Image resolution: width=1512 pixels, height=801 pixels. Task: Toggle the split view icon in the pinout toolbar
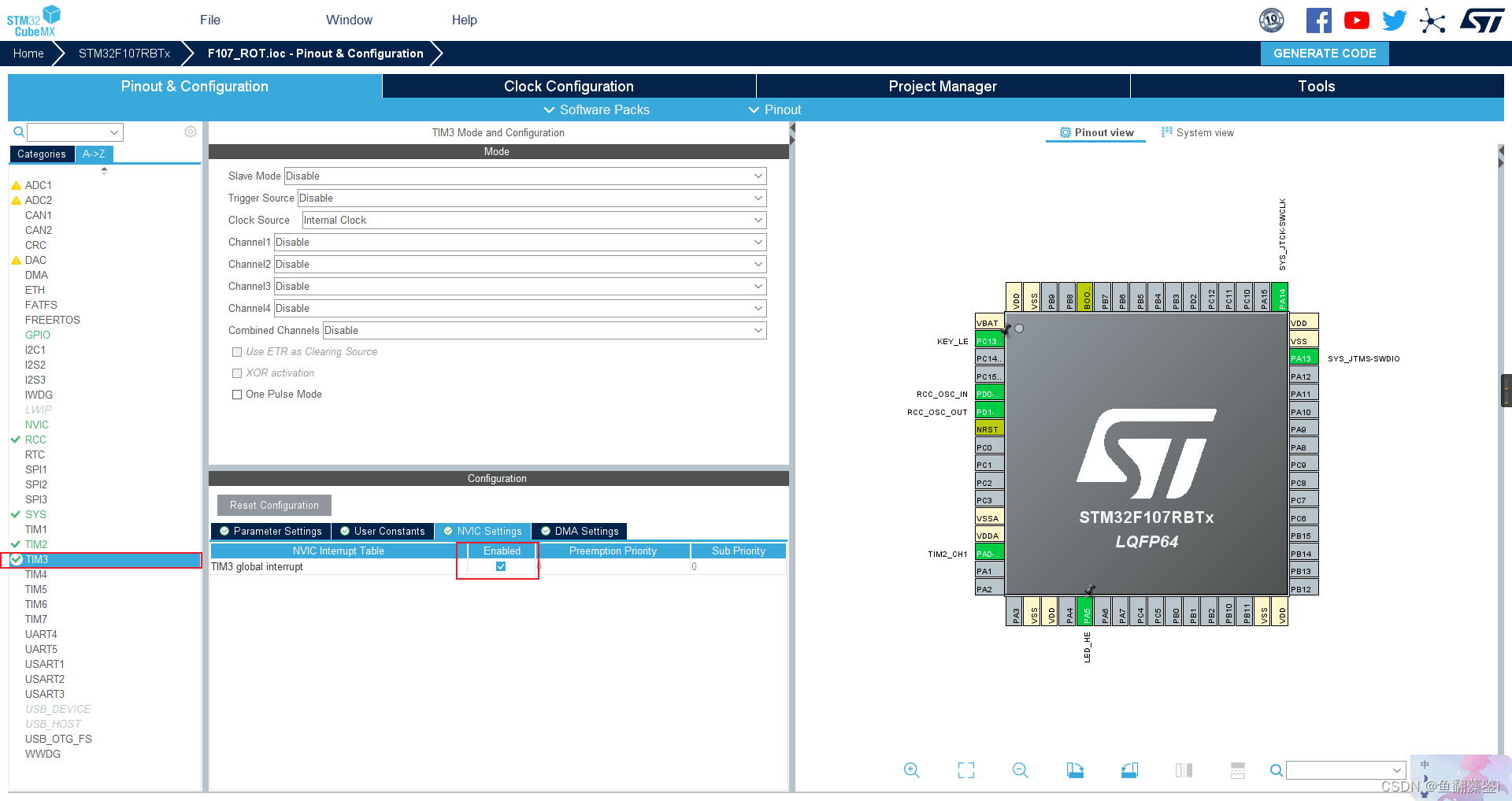click(1184, 770)
